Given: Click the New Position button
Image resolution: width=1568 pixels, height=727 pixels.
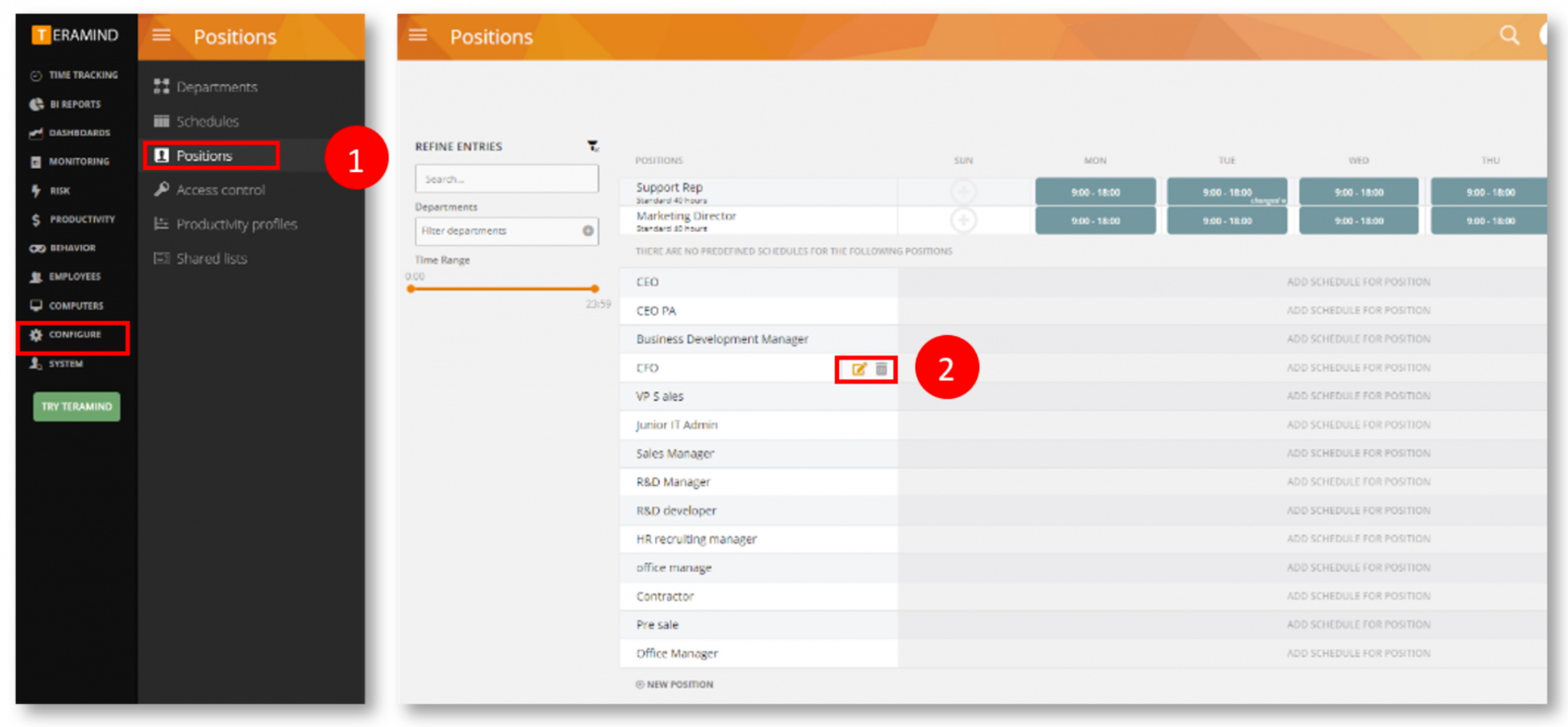Looking at the screenshot, I should (x=675, y=684).
